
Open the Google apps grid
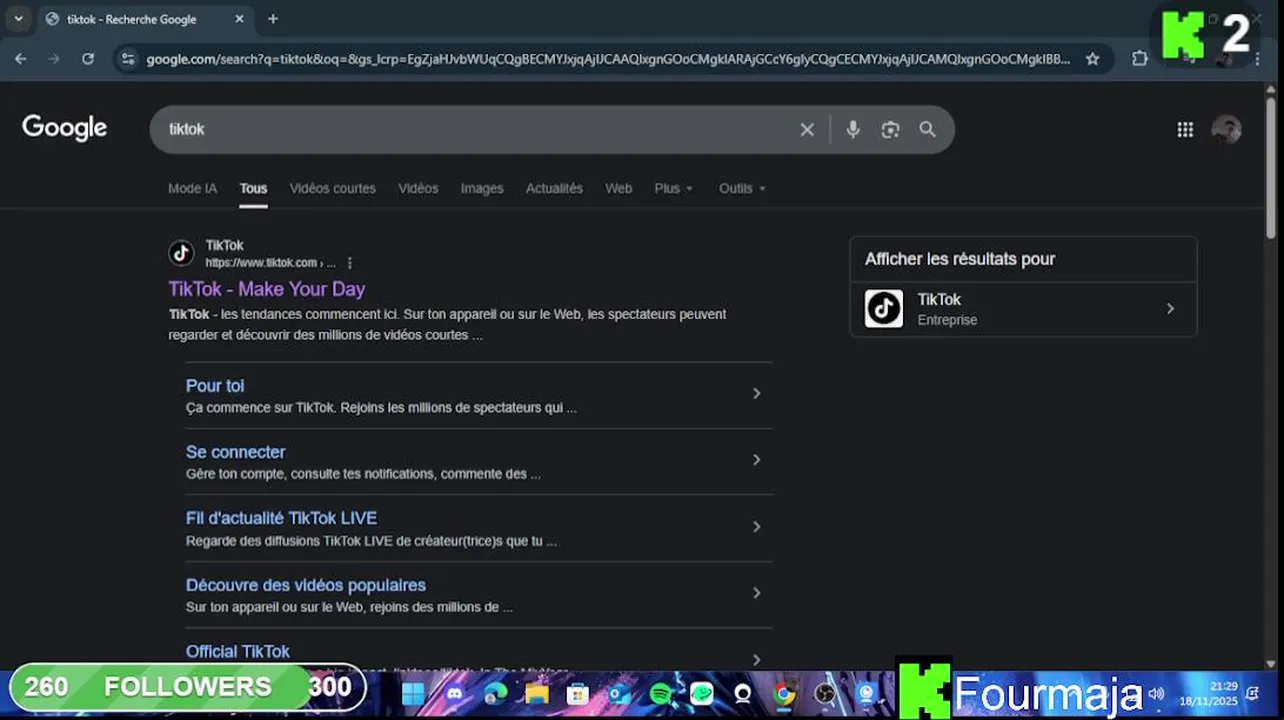[1185, 129]
